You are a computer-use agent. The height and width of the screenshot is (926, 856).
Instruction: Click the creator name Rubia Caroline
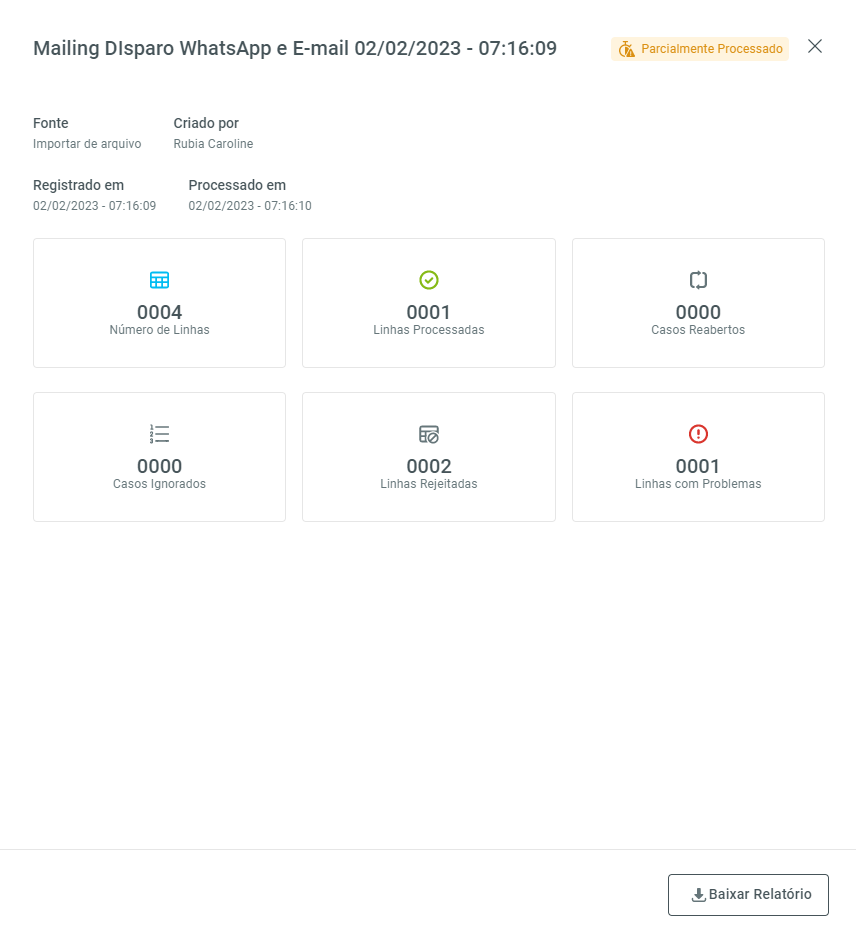213,144
